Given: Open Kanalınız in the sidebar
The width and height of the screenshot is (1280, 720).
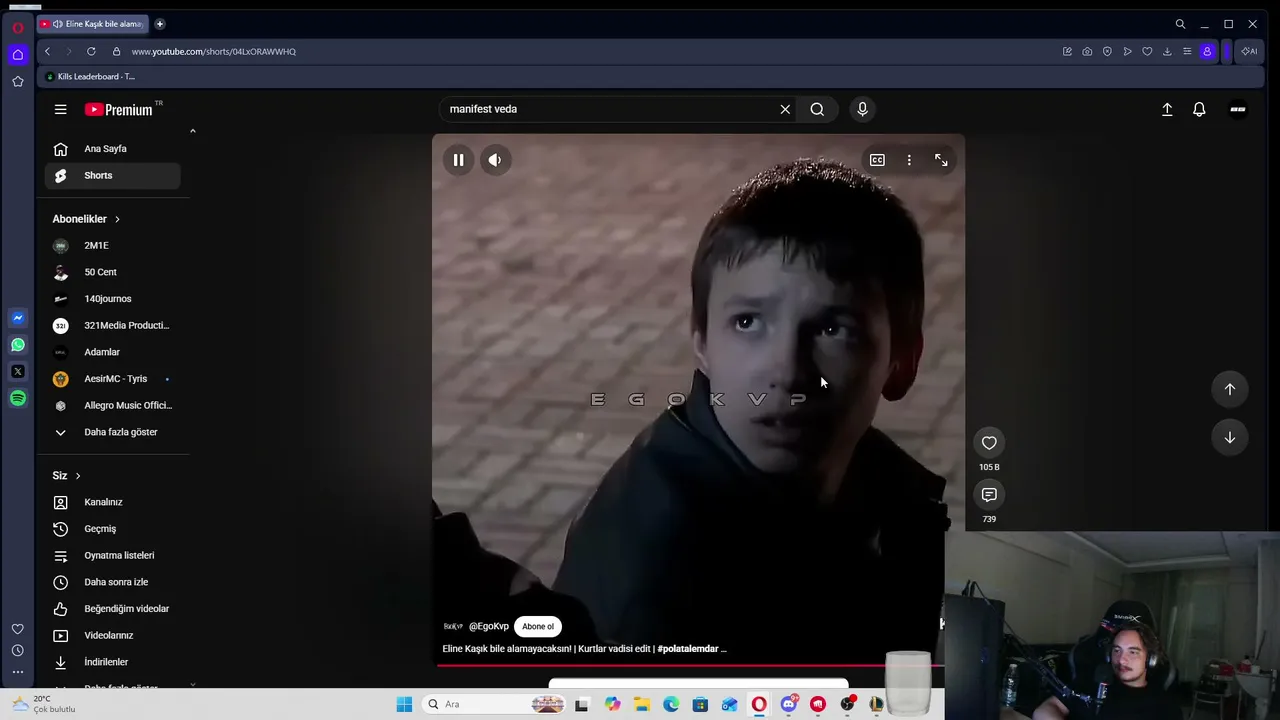Looking at the screenshot, I should (x=113, y=502).
